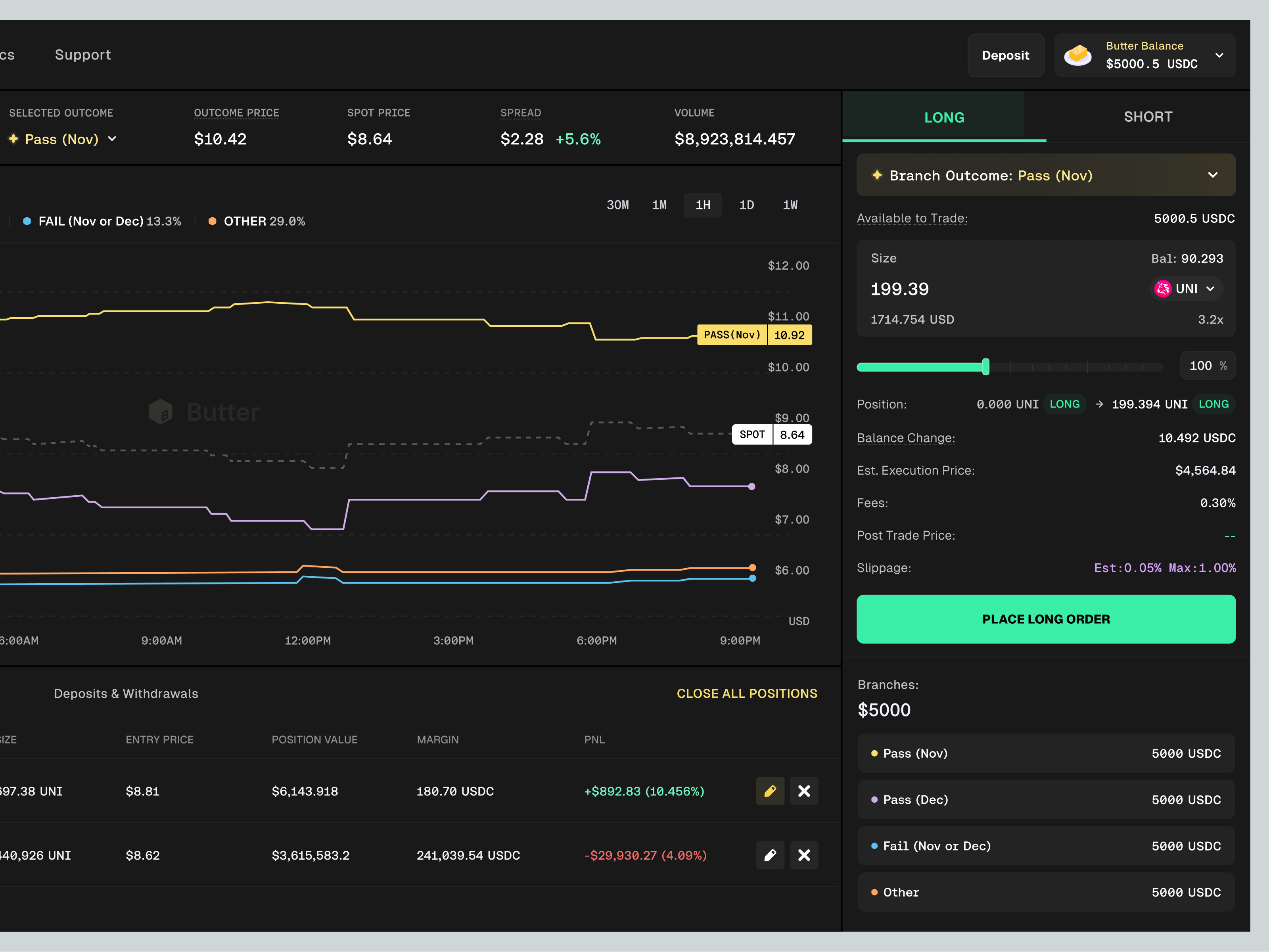Click the pink UNI token icon
The width and height of the screenshot is (1269, 952).
coord(1162,289)
